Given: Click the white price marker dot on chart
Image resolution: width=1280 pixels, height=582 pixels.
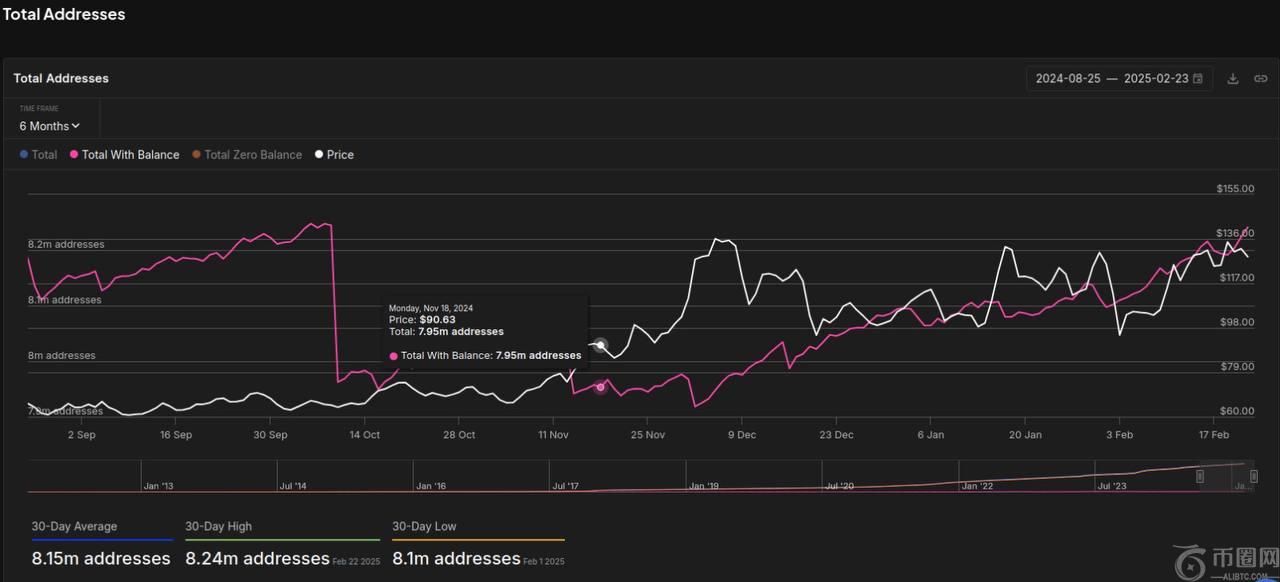Looking at the screenshot, I should (x=601, y=346).
